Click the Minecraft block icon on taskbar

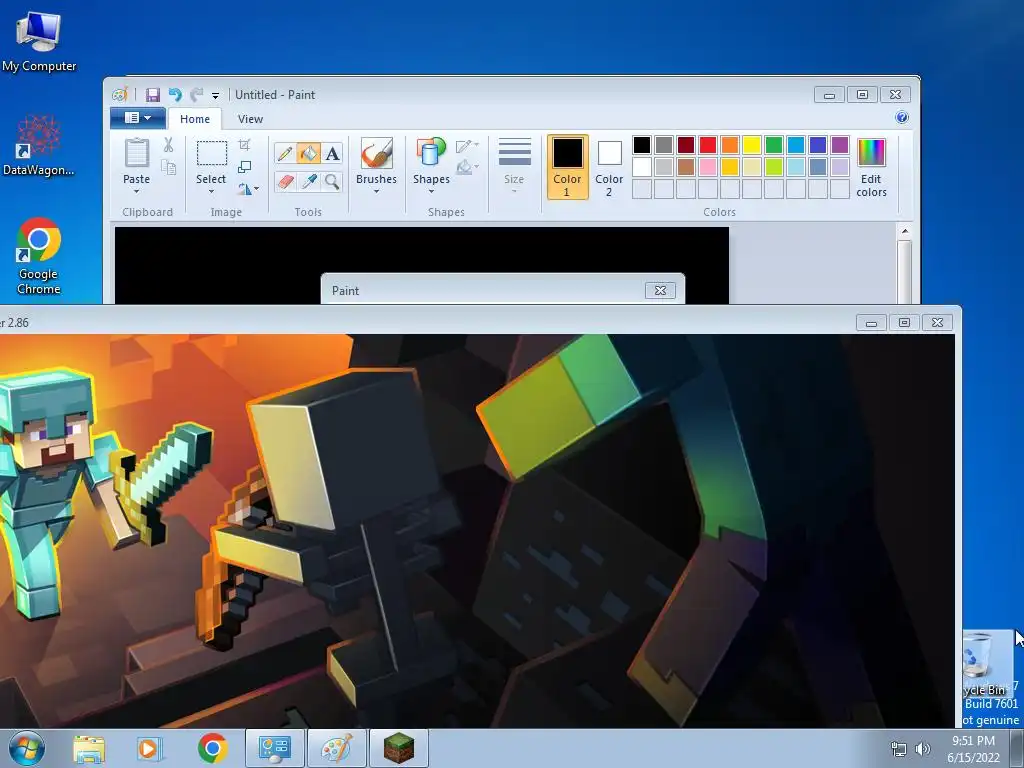398,748
